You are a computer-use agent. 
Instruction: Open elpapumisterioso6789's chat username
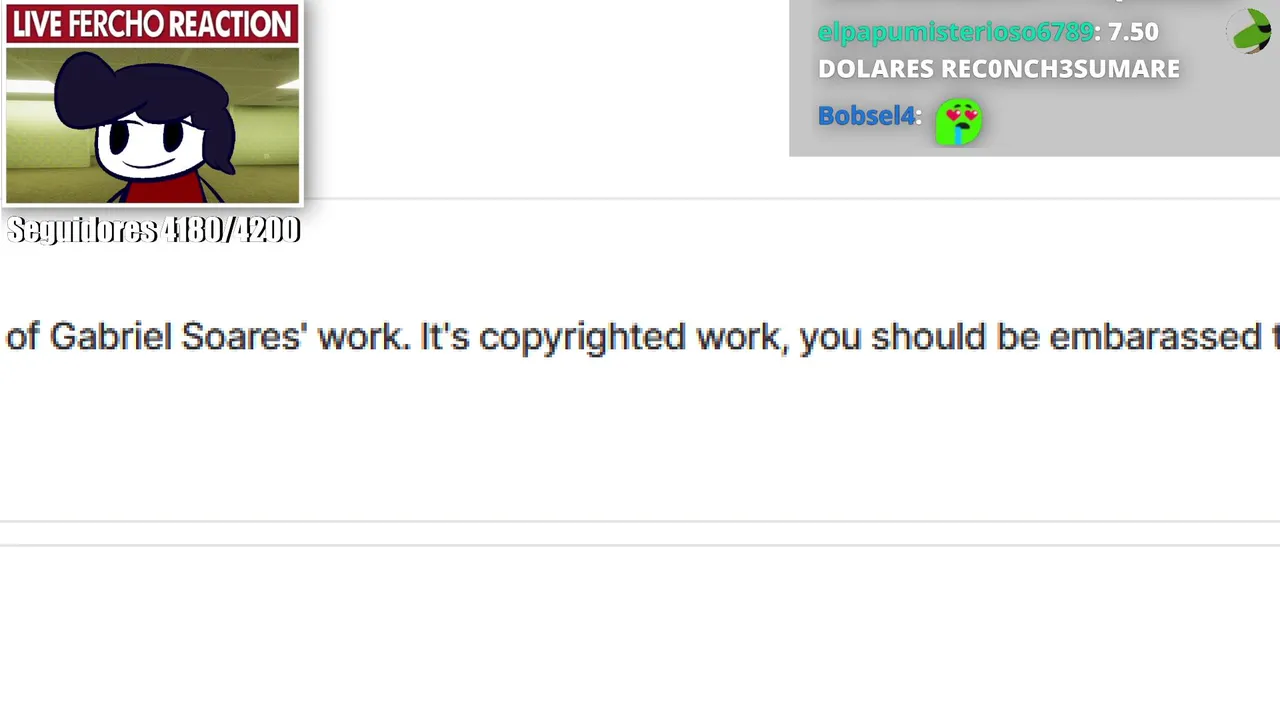point(956,32)
